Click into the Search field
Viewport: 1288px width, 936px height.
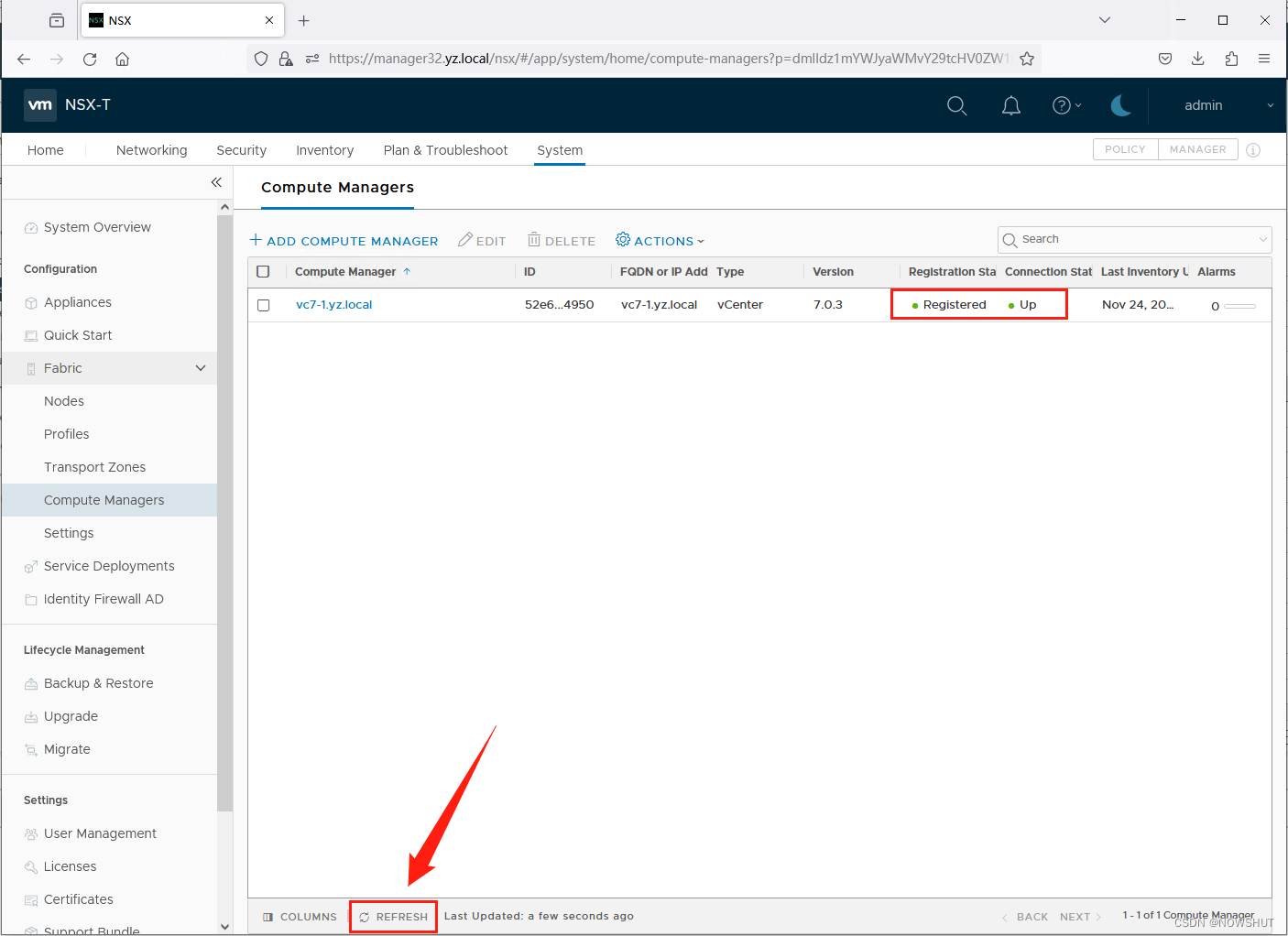[1134, 239]
